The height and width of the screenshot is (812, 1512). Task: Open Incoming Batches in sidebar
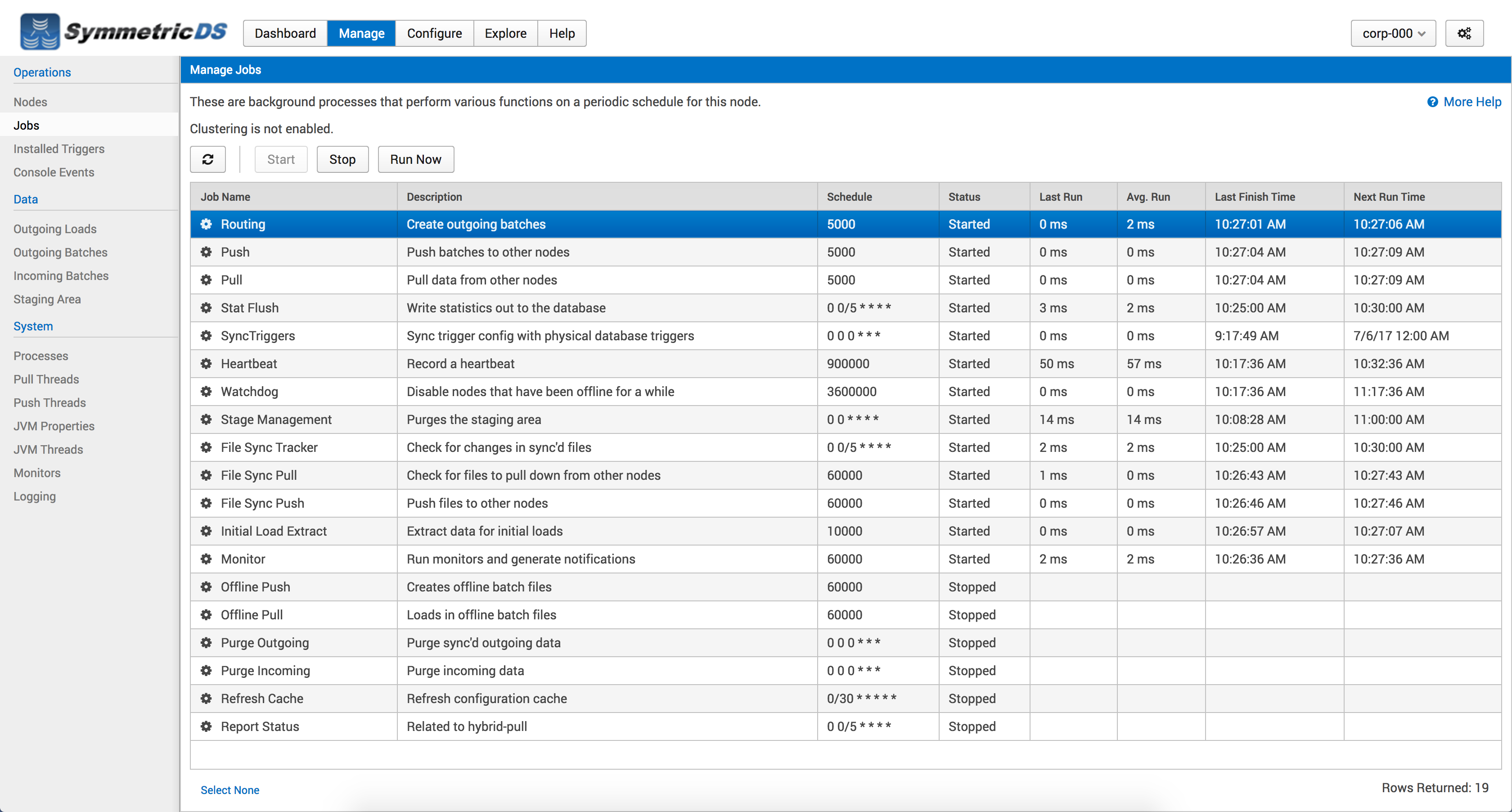click(61, 276)
